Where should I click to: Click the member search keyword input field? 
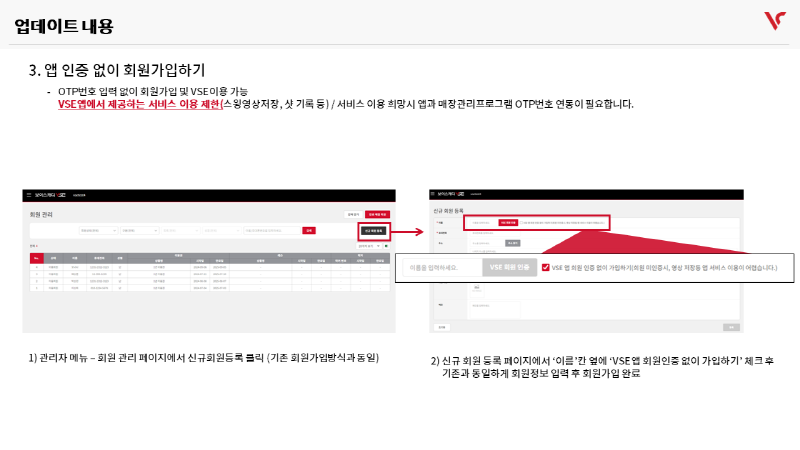coord(272,231)
